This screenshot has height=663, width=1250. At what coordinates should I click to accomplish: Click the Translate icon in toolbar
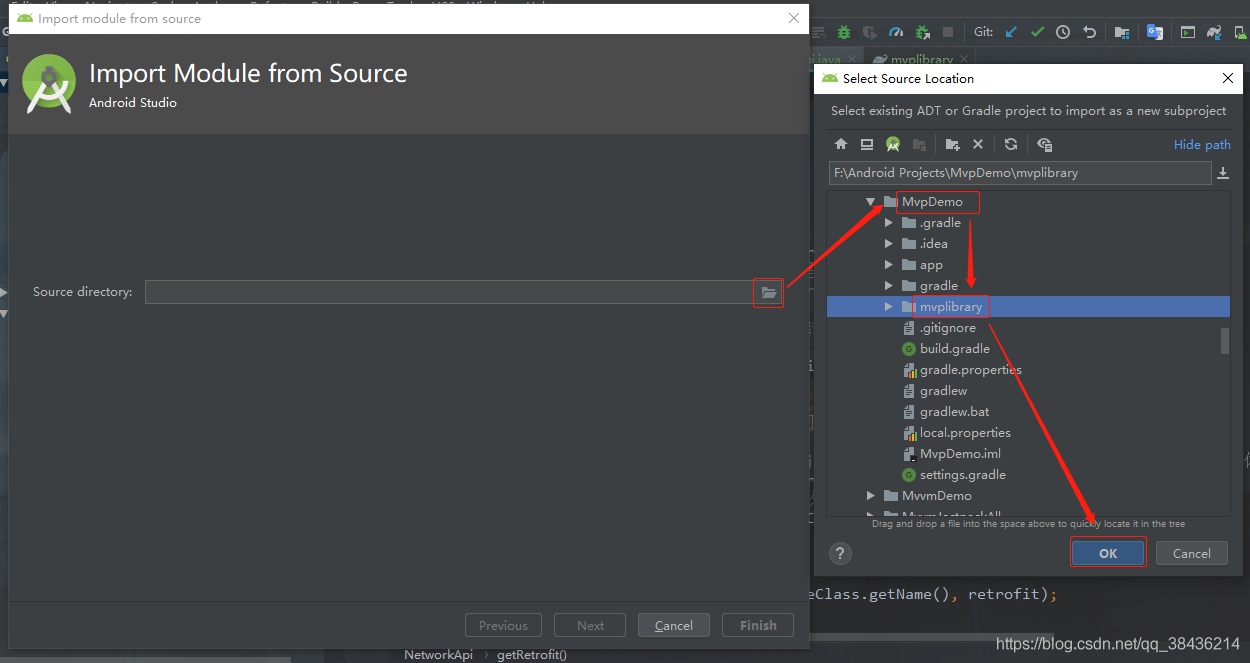[1154, 32]
